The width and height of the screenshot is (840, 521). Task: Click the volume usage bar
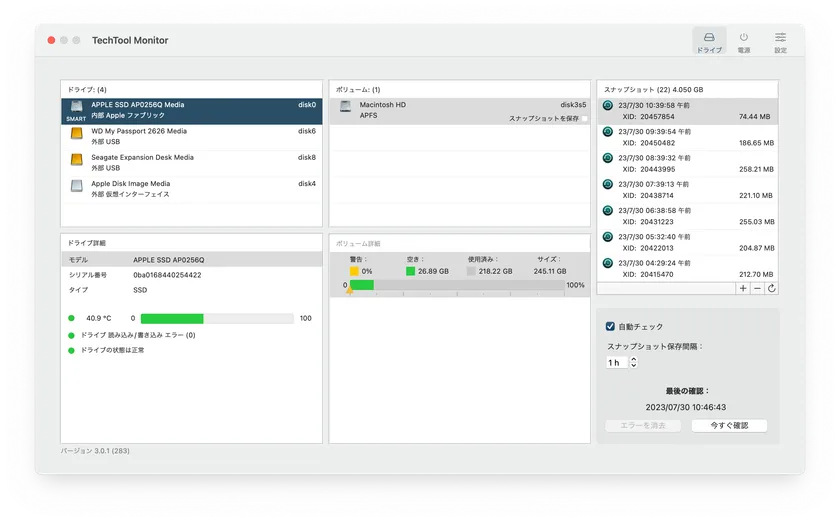[457, 285]
